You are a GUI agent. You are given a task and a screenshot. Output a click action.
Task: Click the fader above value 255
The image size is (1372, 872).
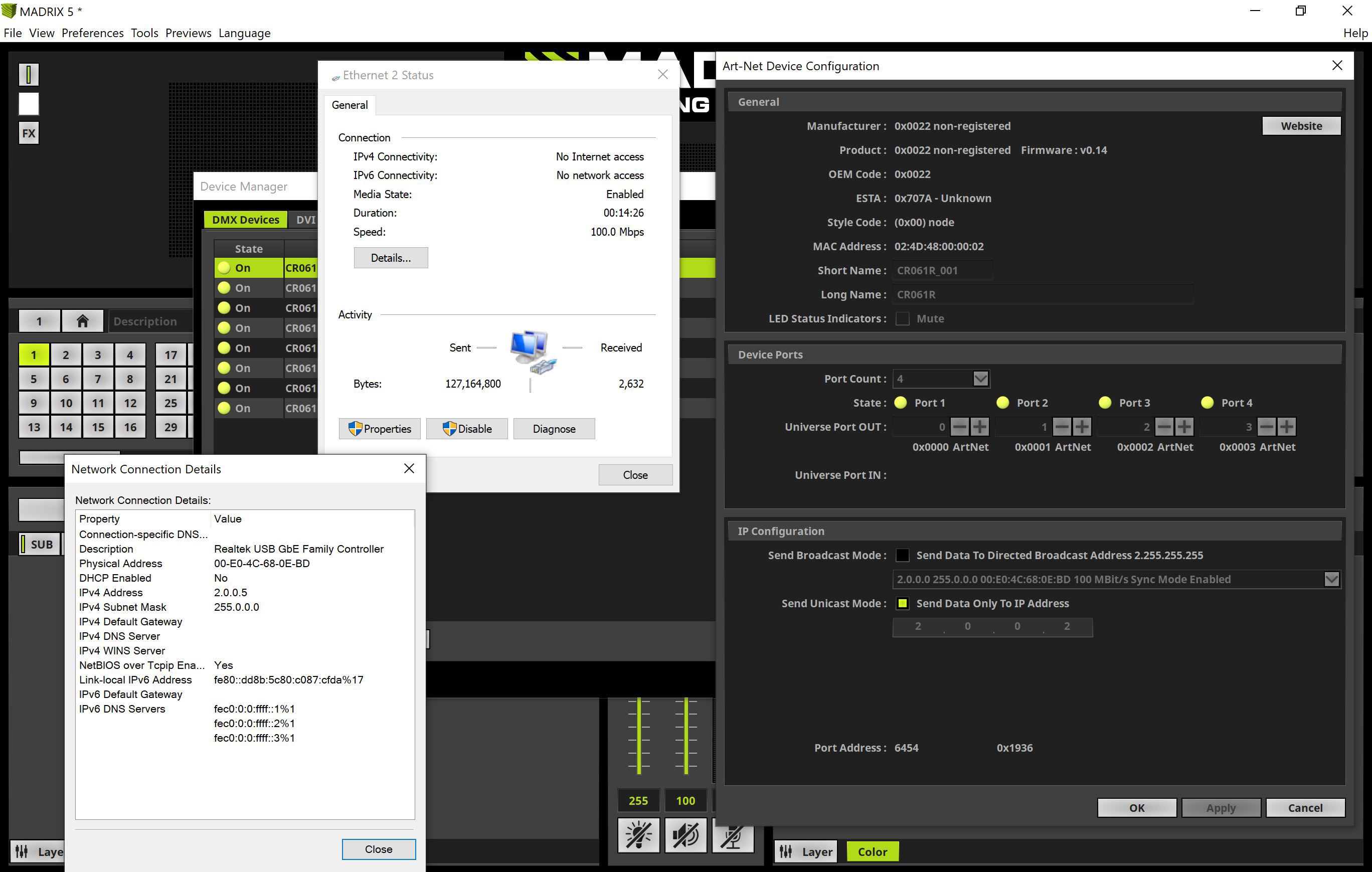coord(639,736)
